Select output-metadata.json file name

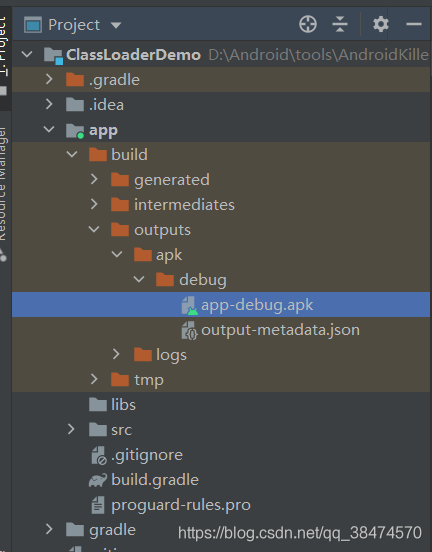point(281,330)
